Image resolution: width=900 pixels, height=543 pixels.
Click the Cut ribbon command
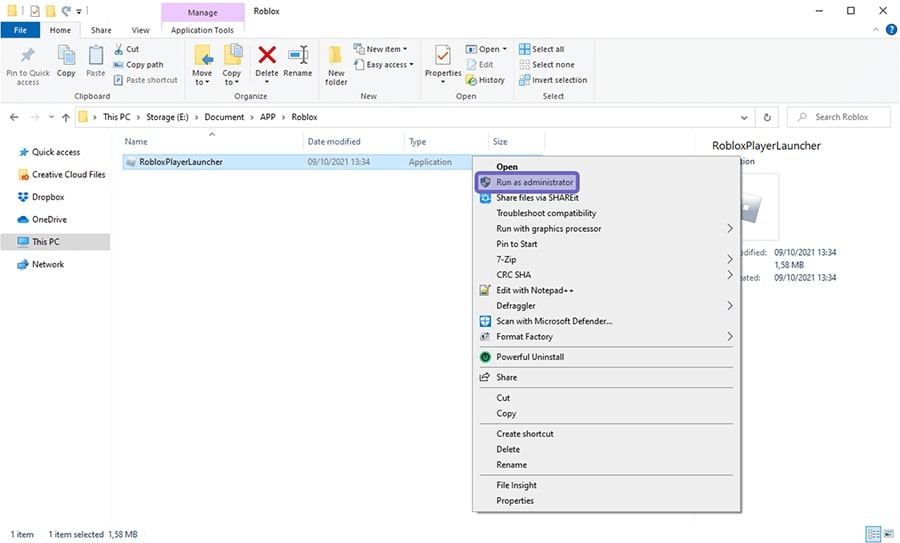126,49
